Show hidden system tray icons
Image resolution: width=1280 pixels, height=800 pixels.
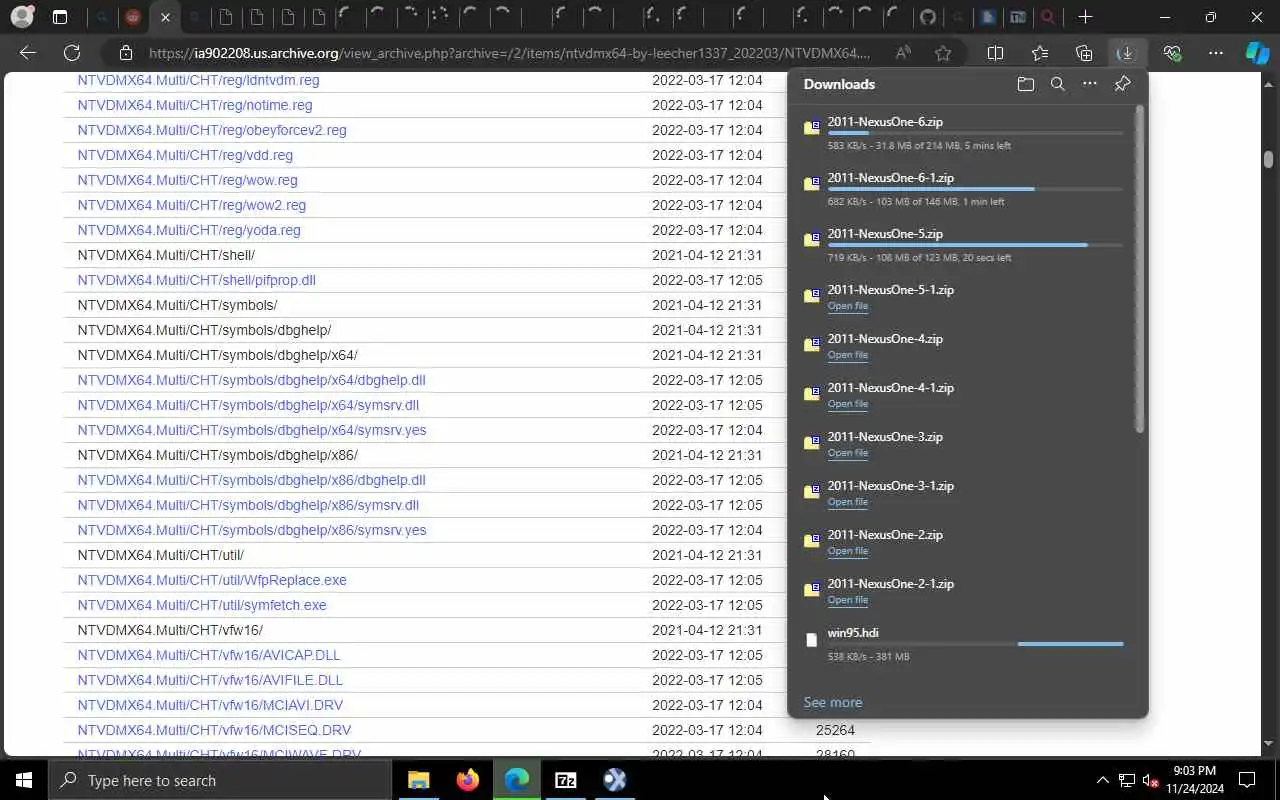[x=1102, y=780]
